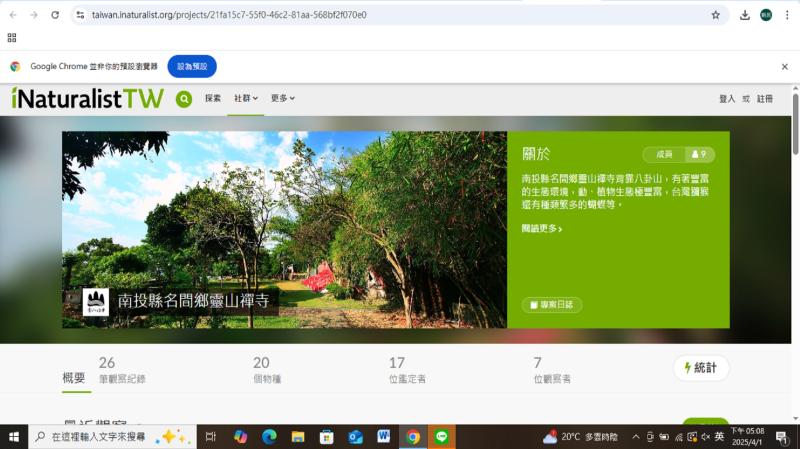Viewport: 800px width, 449px height.
Task: Open File Explorer from taskbar
Action: point(297,437)
